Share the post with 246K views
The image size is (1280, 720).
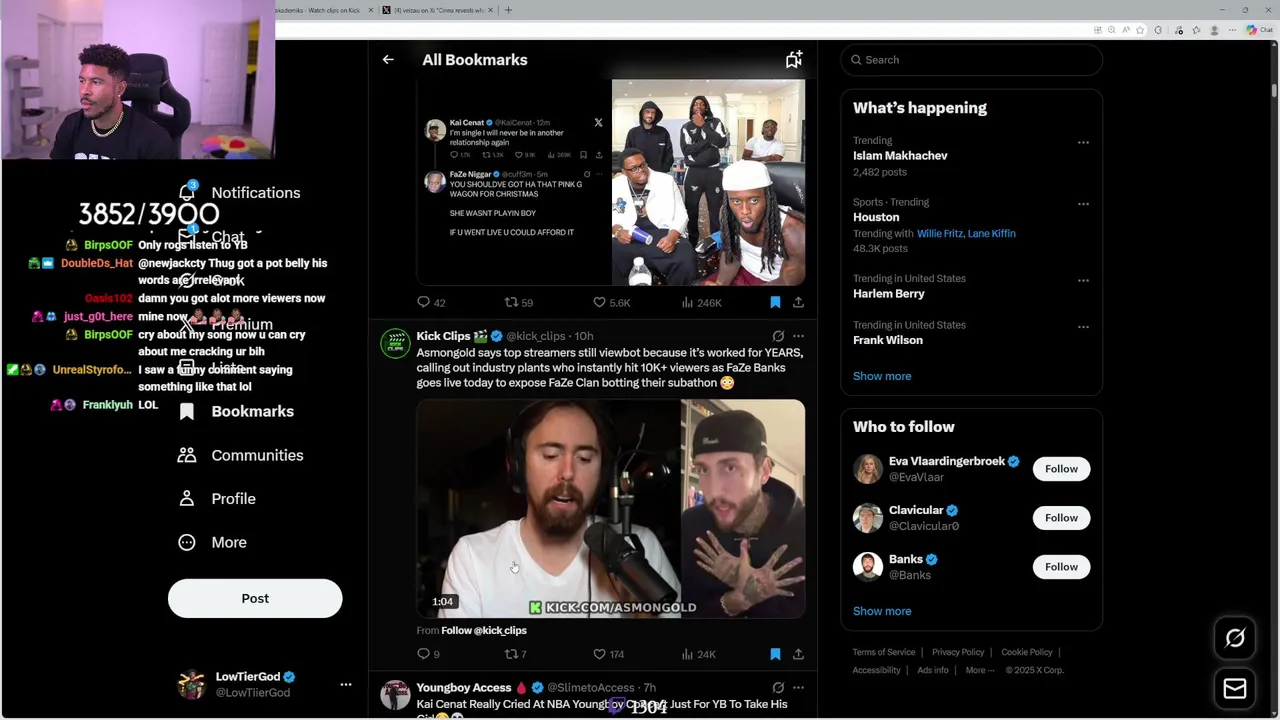click(x=798, y=302)
